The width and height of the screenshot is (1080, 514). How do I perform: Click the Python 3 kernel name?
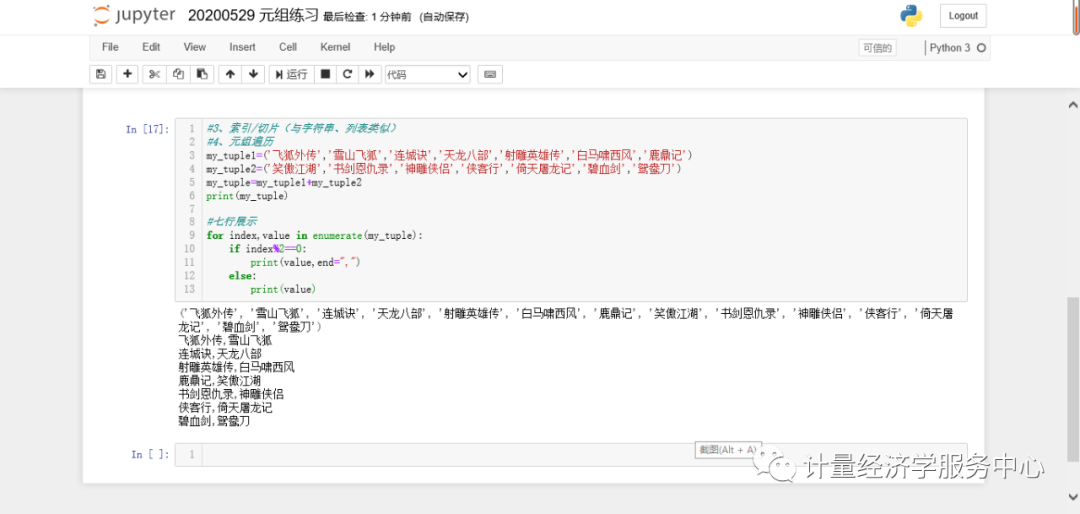pyautogui.click(x=950, y=48)
